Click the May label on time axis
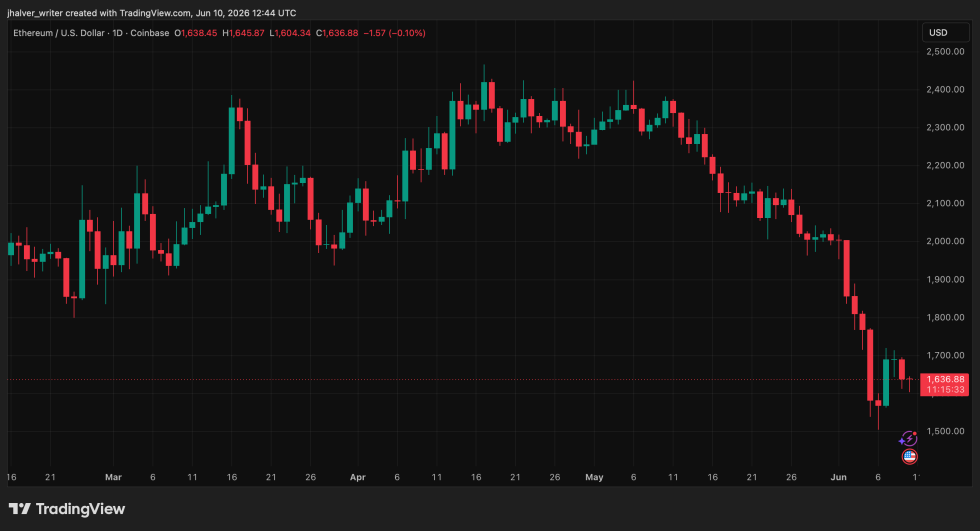The image size is (980, 531). point(594,477)
